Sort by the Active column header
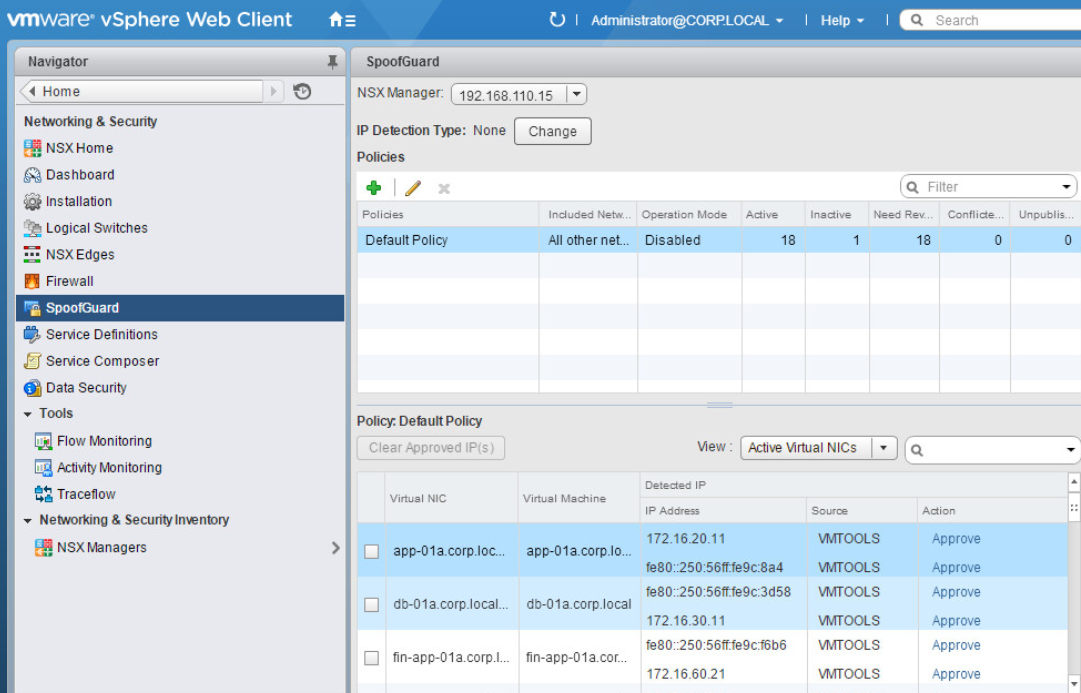 773,214
